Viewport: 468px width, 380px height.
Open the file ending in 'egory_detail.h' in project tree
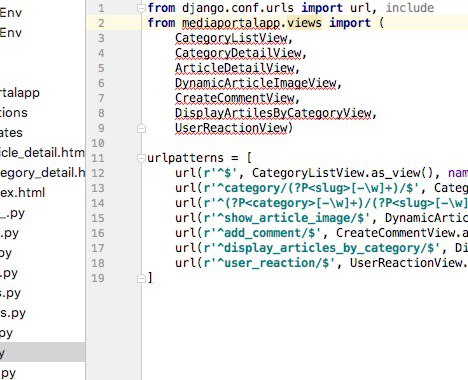point(42,173)
